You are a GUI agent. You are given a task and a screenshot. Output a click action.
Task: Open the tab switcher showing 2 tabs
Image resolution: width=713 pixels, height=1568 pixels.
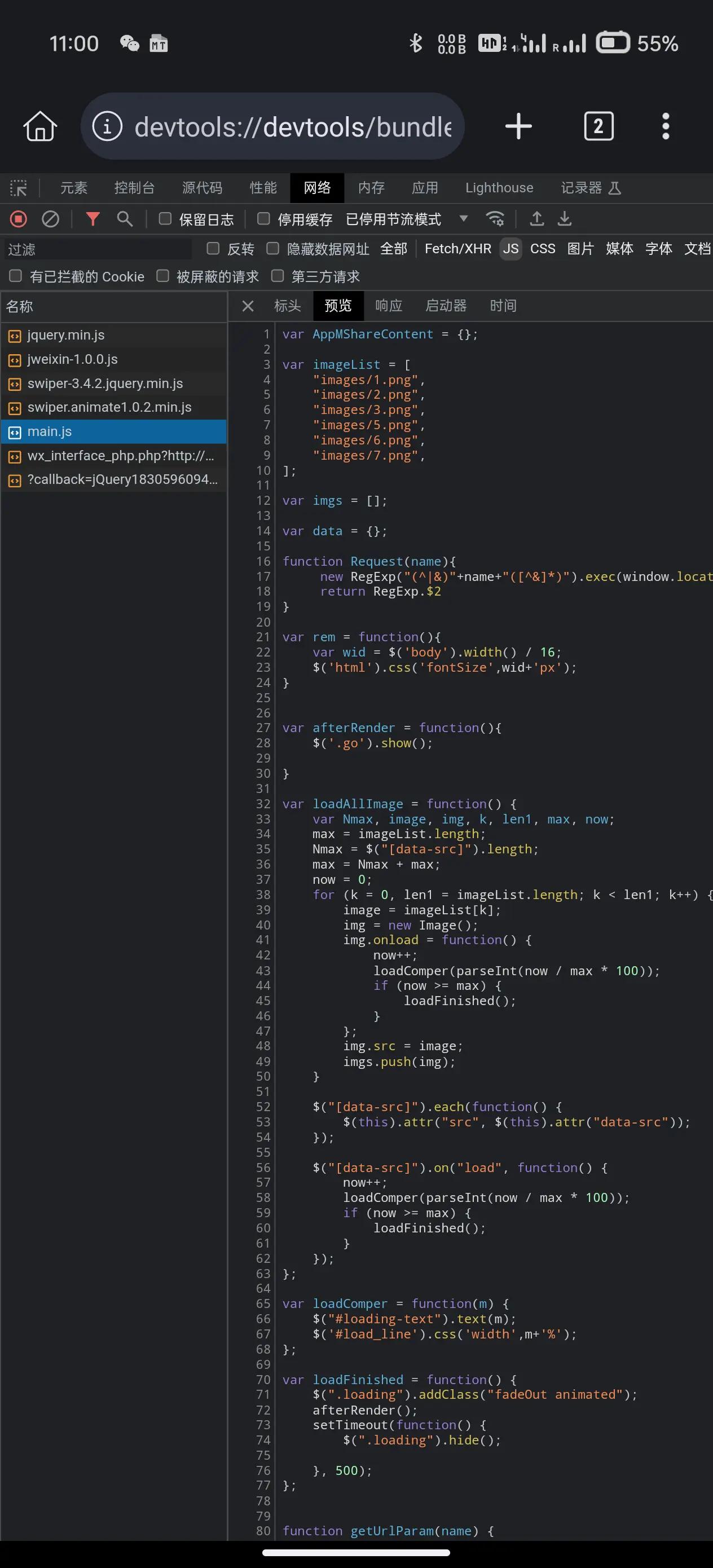598,126
